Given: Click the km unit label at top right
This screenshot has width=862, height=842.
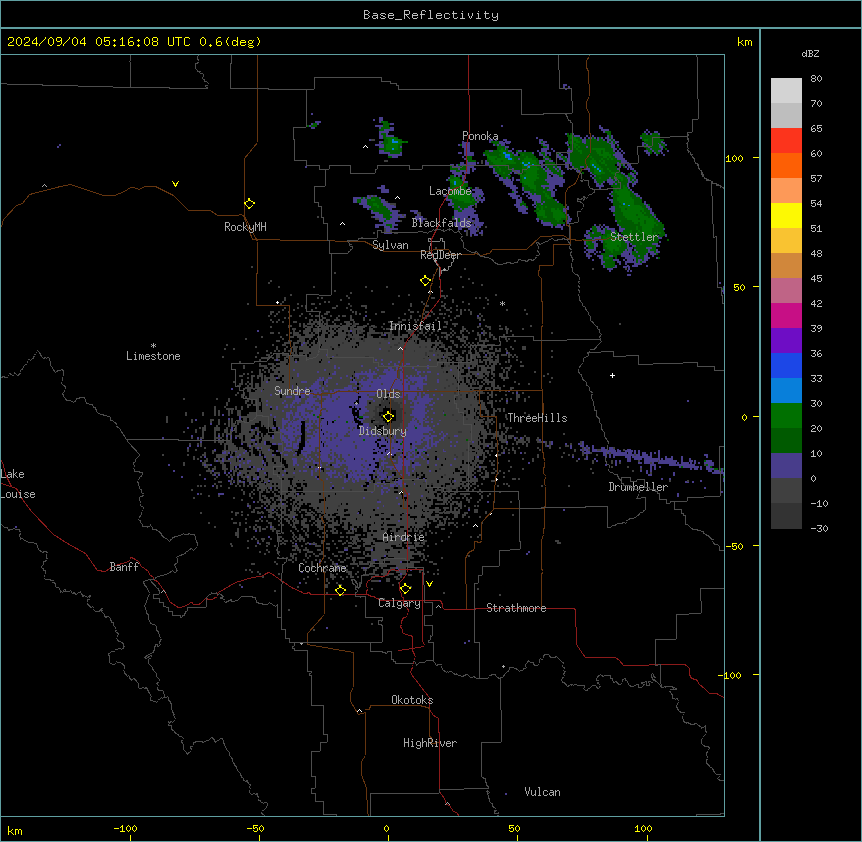Looking at the screenshot, I should tap(745, 42).
